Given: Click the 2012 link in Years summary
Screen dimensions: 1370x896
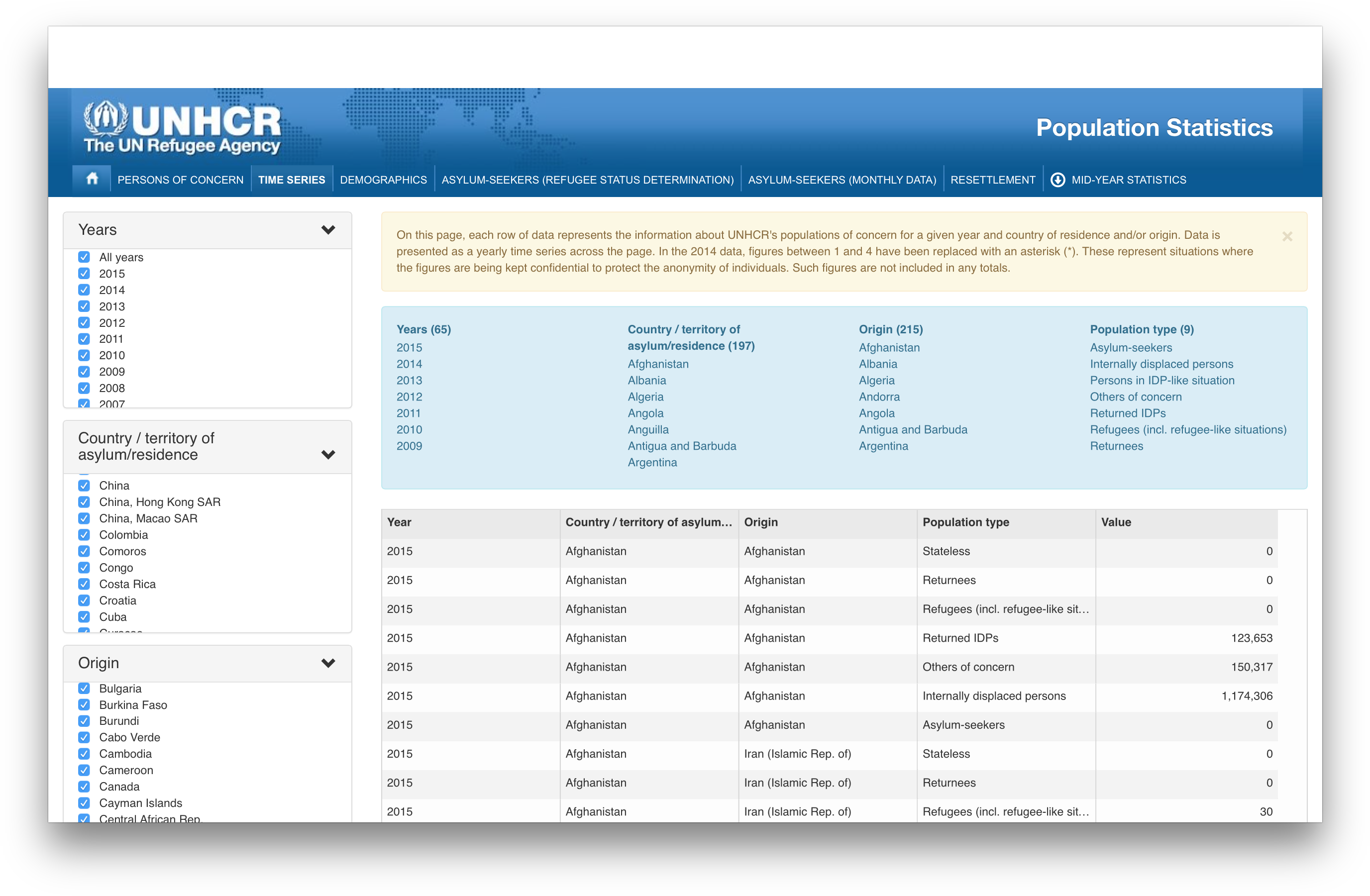Looking at the screenshot, I should (409, 397).
